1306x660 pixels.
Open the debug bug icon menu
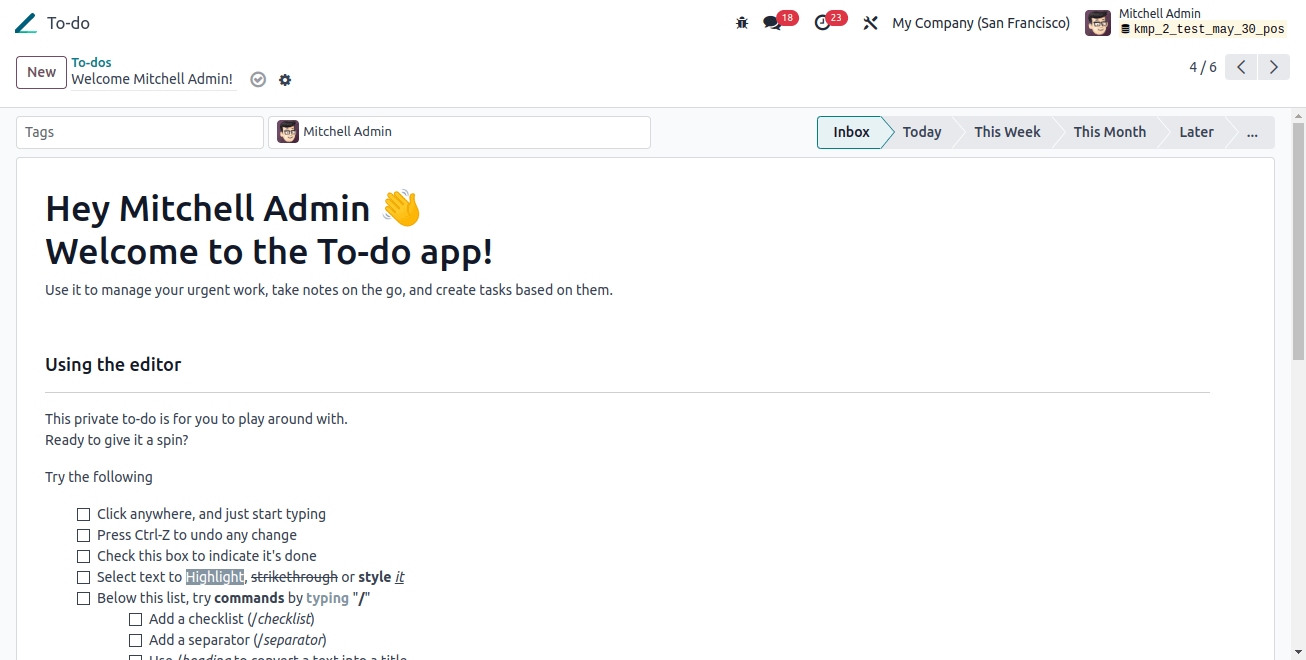point(742,23)
